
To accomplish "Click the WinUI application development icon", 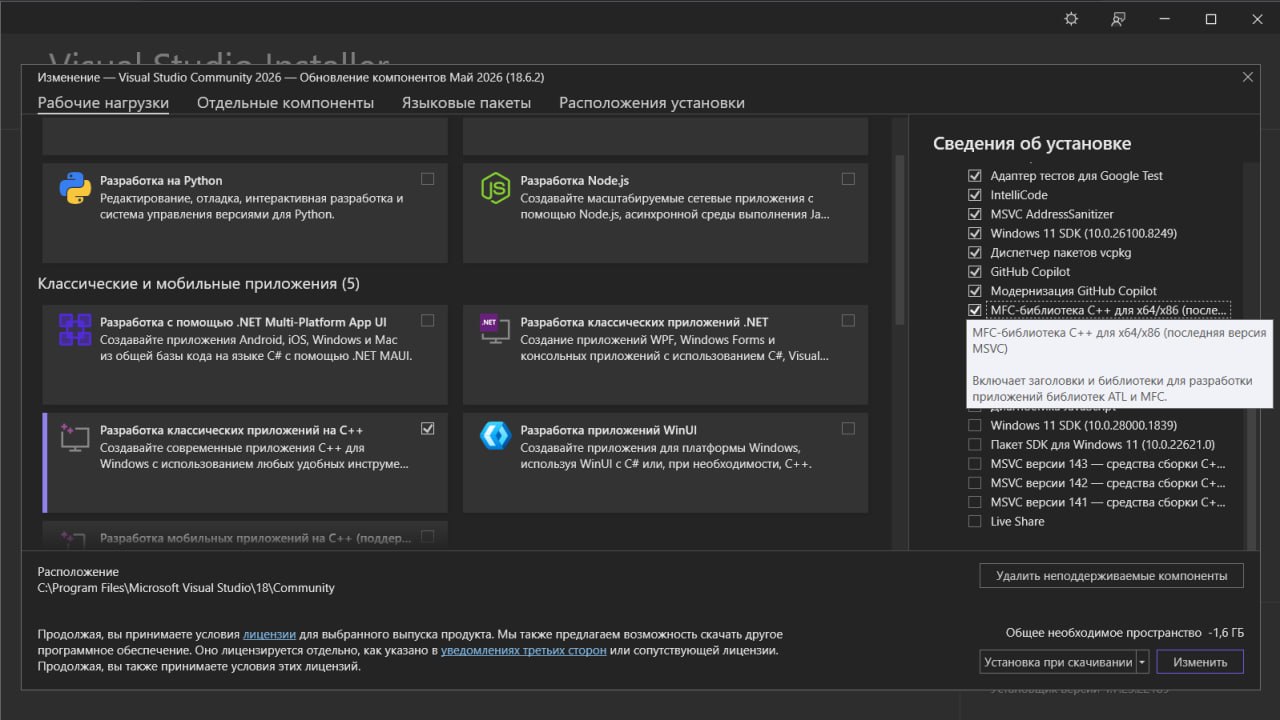I will tap(495, 435).
